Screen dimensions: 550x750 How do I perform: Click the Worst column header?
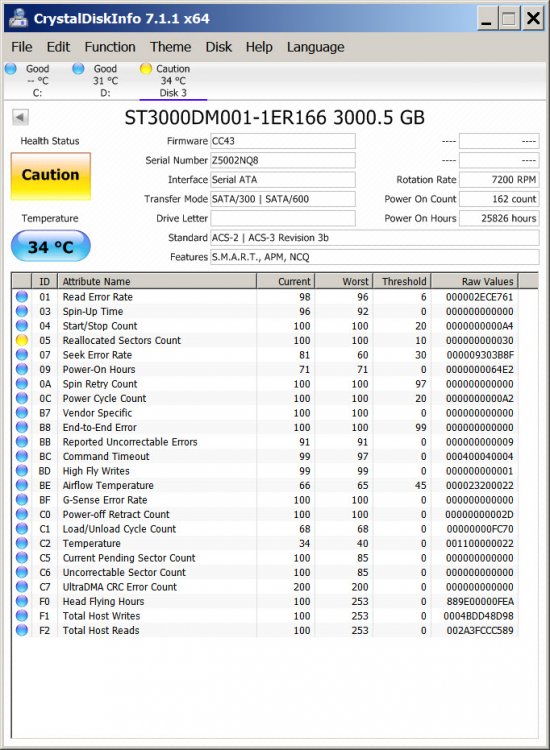tap(344, 281)
